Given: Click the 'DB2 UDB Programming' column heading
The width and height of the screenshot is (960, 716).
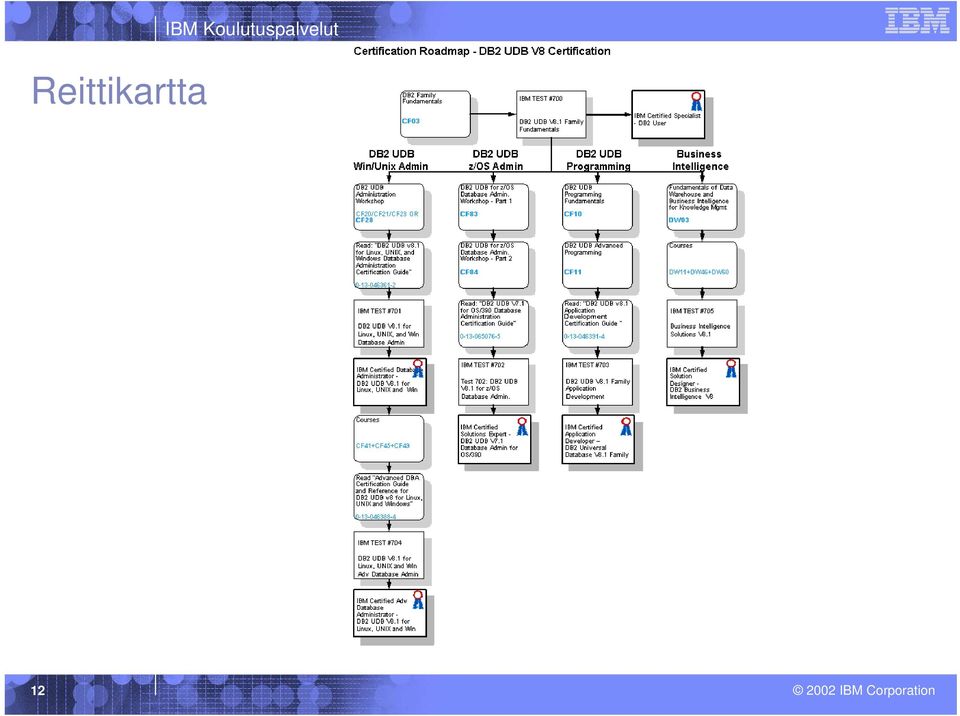Looking at the screenshot, I should click(598, 160).
